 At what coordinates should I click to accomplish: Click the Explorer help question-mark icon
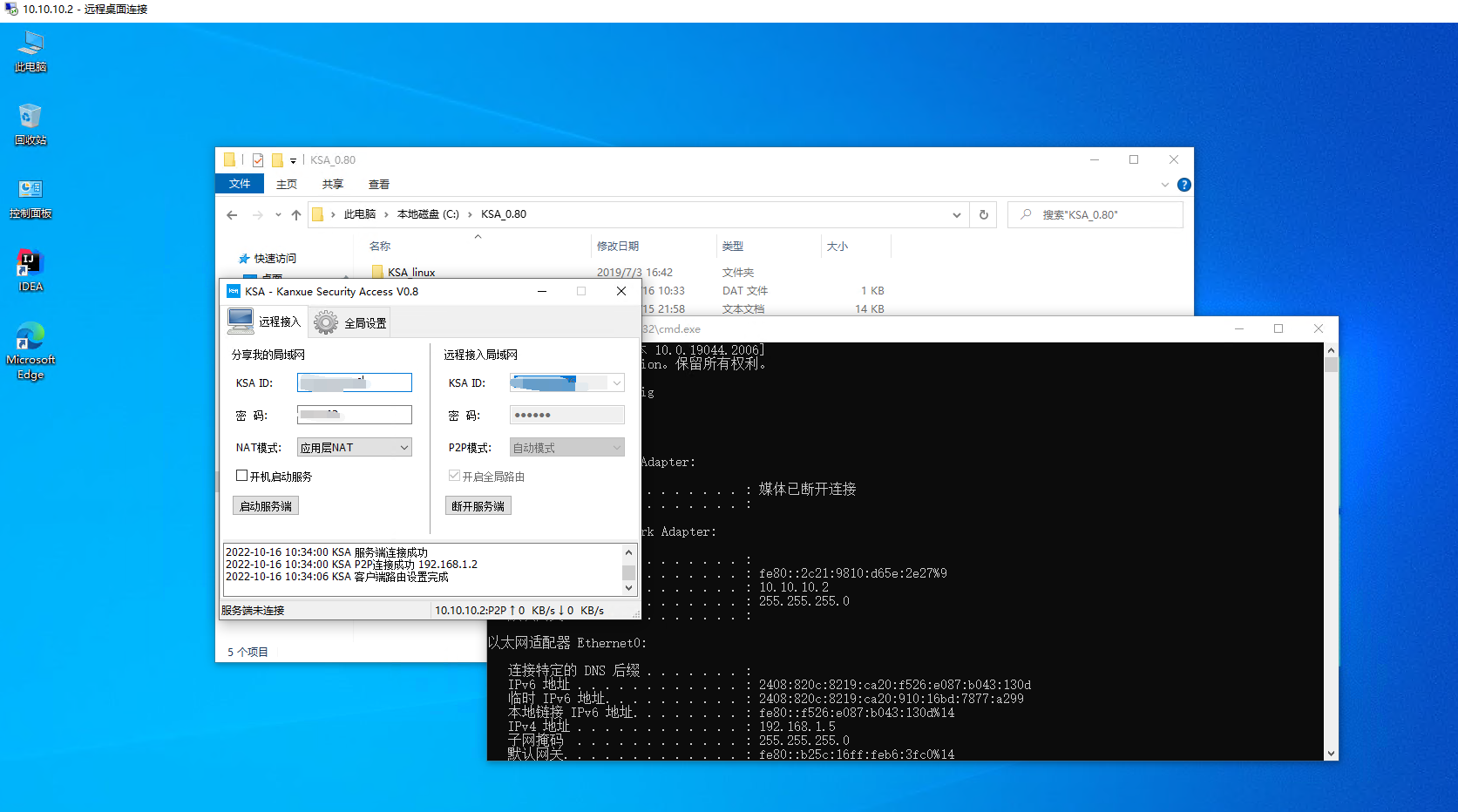point(1183,185)
